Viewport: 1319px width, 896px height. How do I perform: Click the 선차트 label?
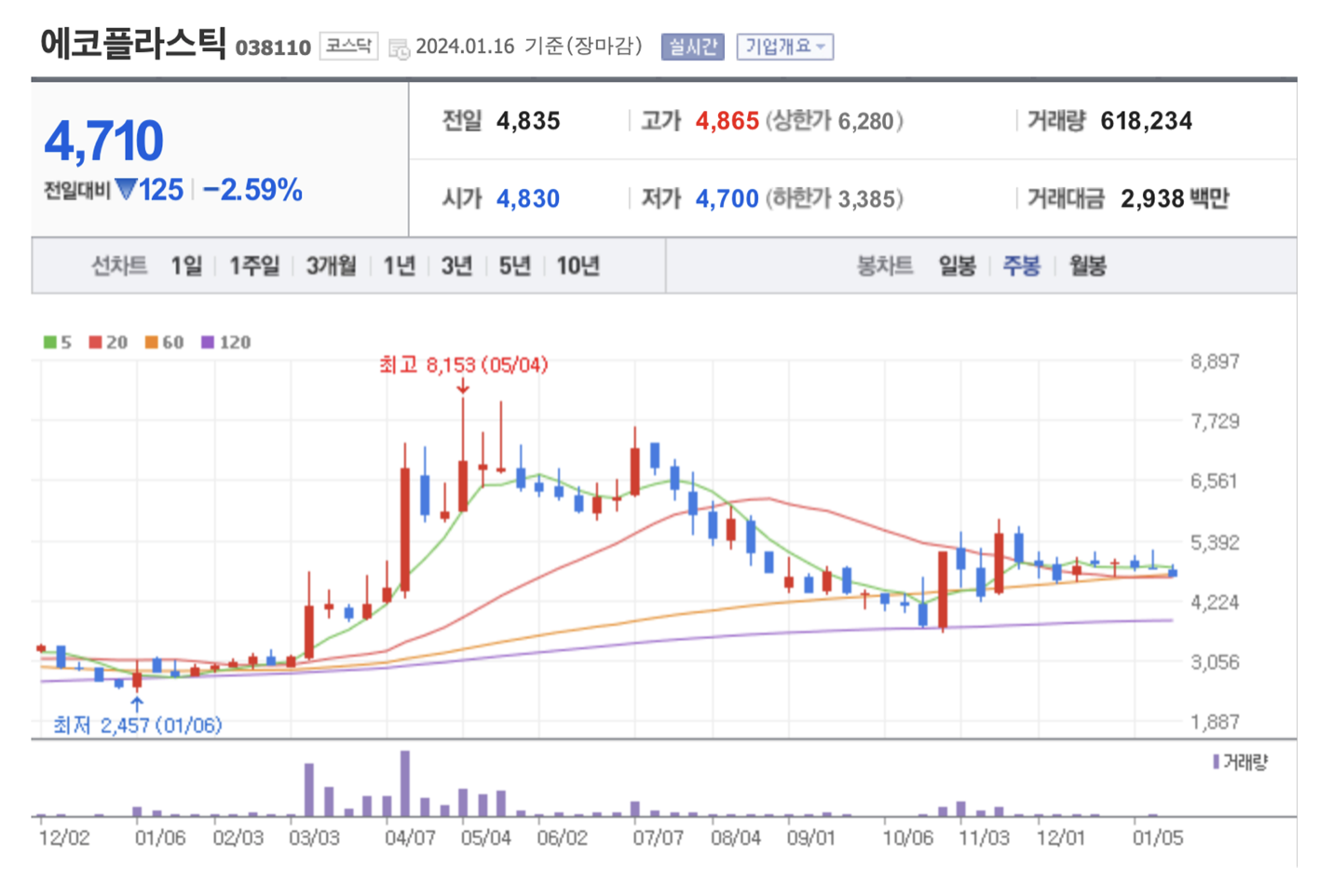(x=119, y=266)
